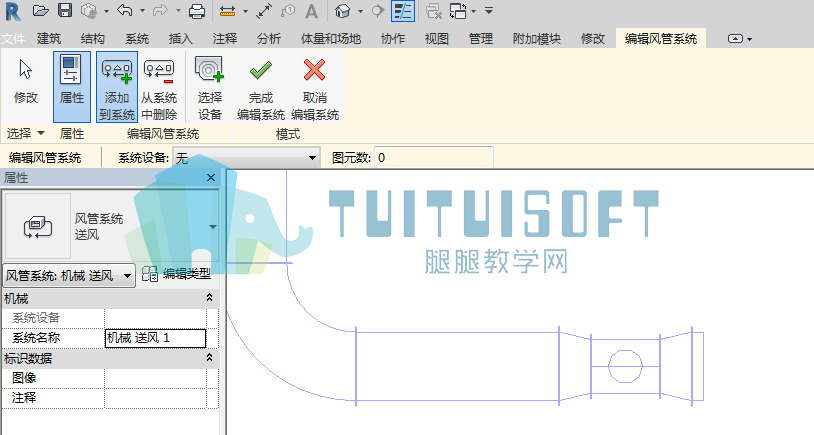
Task: Click the 系统设备 property row label
Action: click(36, 318)
